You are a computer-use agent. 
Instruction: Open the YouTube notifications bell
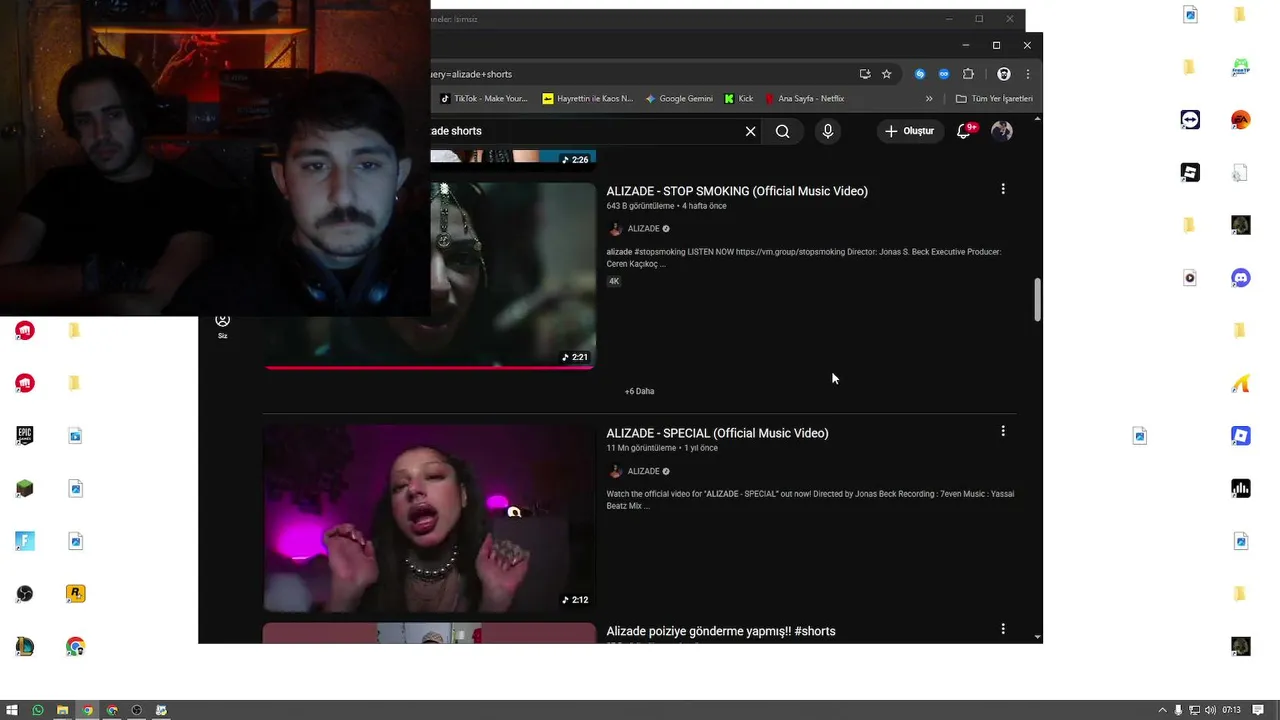[965, 131]
